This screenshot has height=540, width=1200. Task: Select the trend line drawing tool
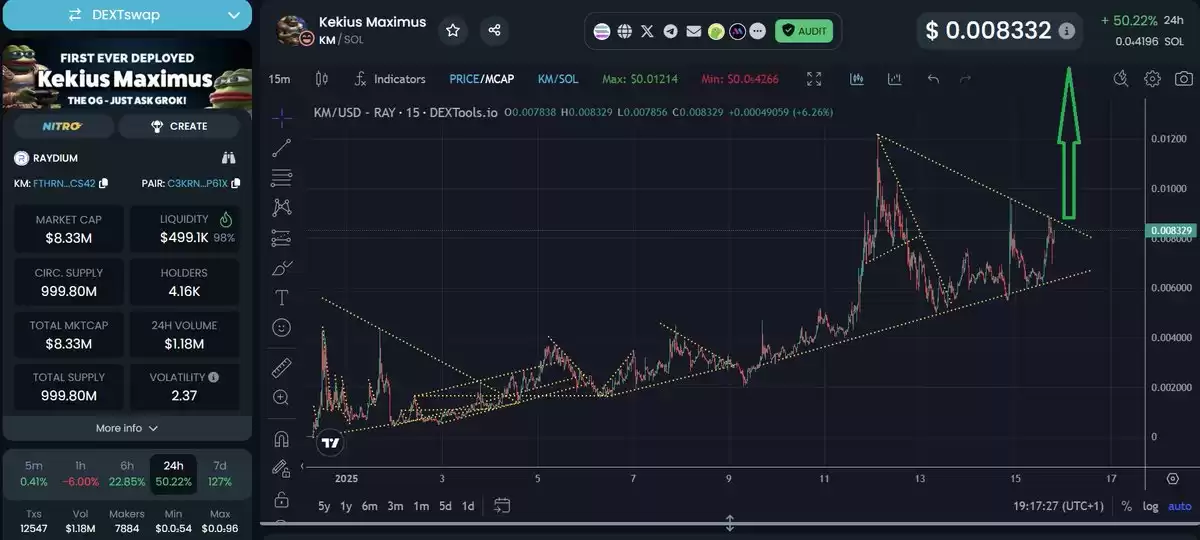(x=282, y=148)
